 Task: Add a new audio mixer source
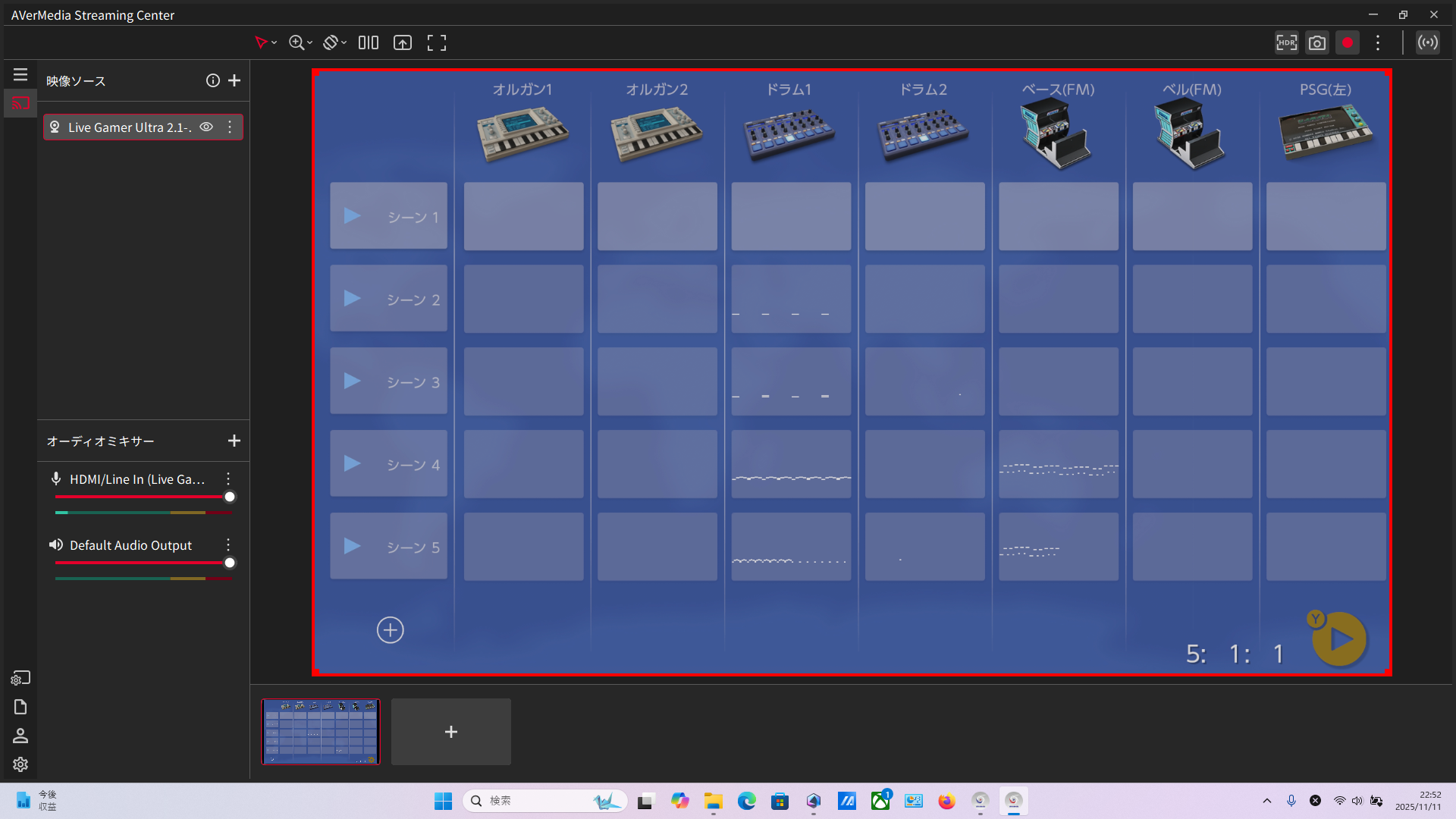tap(234, 441)
